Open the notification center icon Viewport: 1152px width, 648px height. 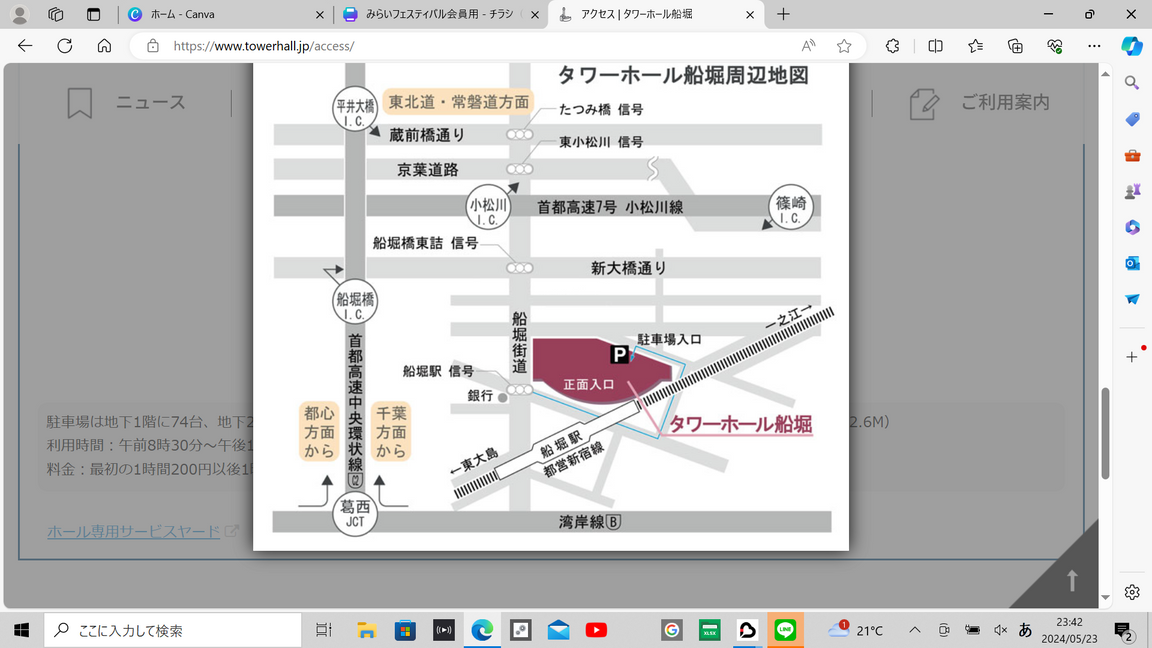(x=1123, y=630)
